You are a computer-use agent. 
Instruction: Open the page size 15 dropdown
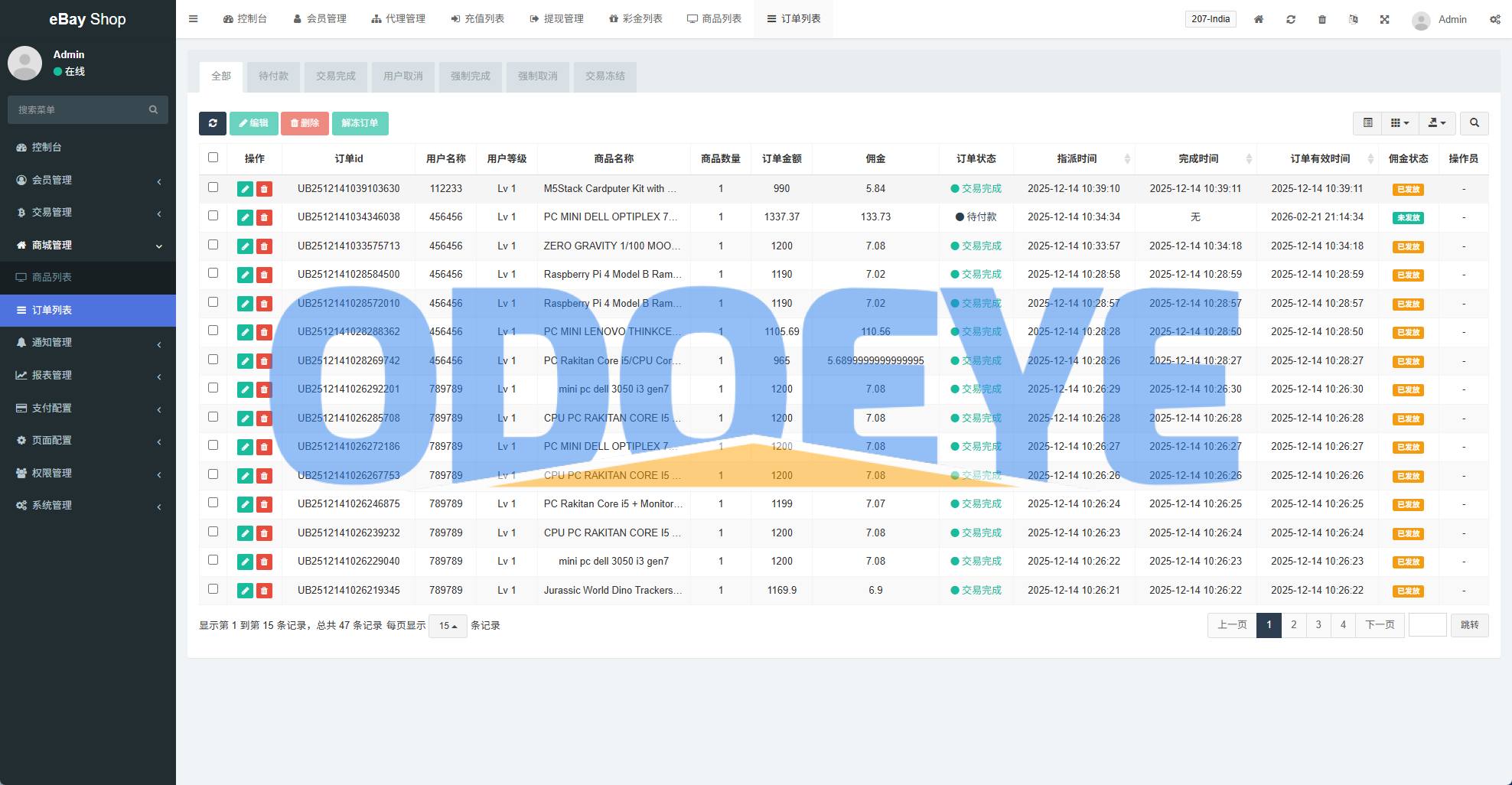coord(448,626)
